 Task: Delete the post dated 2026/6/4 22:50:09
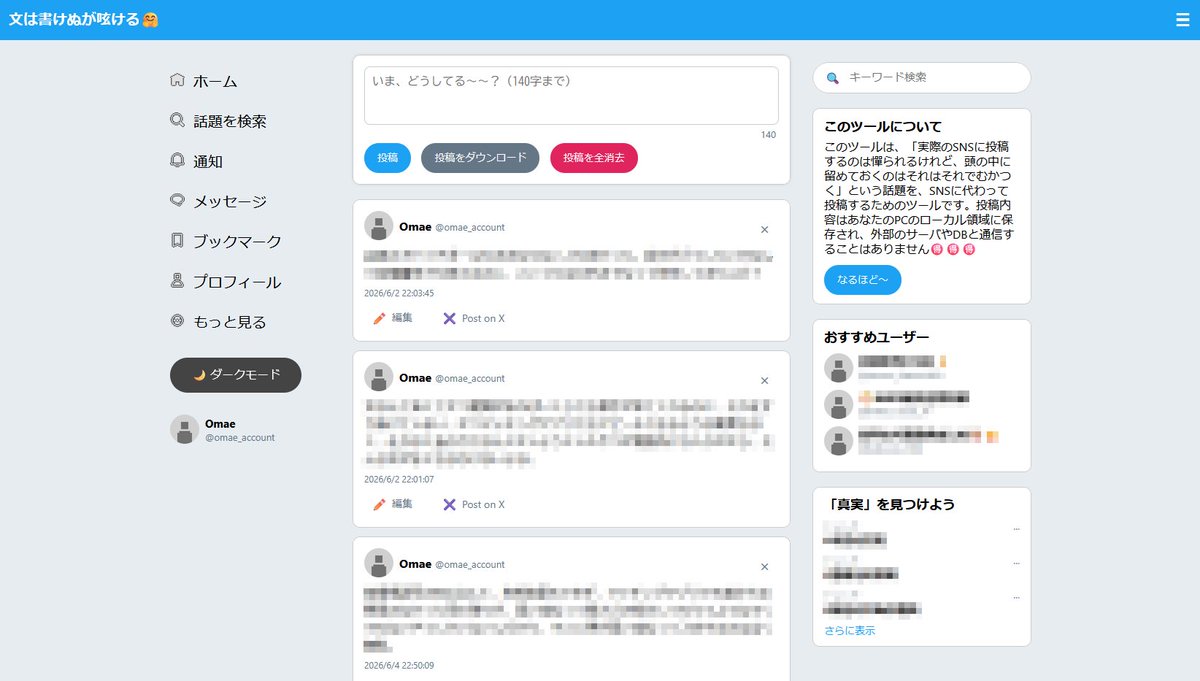(765, 566)
